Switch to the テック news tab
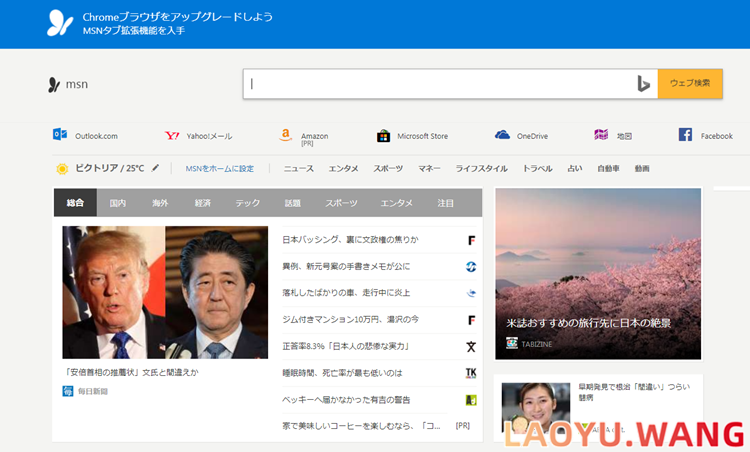This screenshot has height=452, width=750. point(247,203)
